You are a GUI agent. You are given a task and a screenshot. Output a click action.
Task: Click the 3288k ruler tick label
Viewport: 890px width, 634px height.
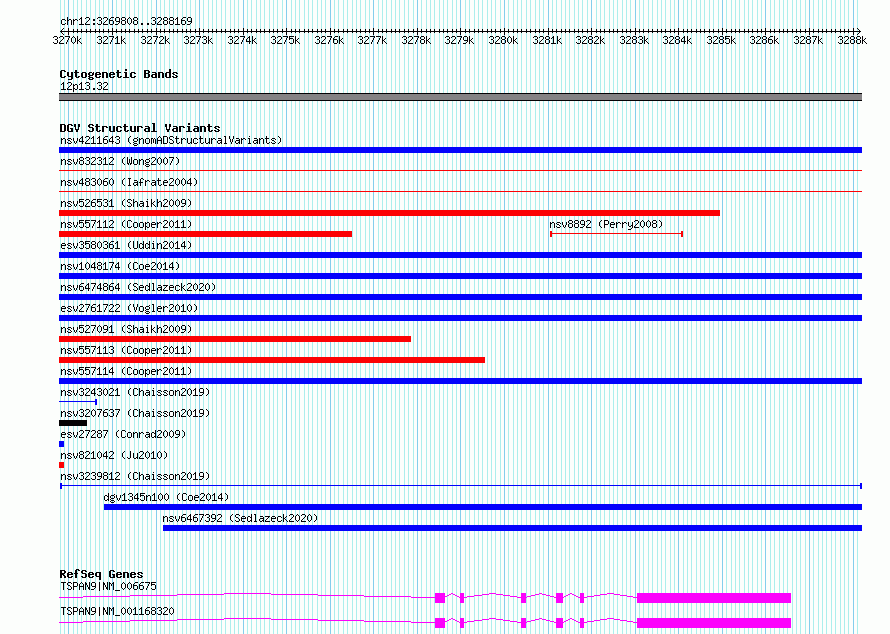[x=852, y=40]
